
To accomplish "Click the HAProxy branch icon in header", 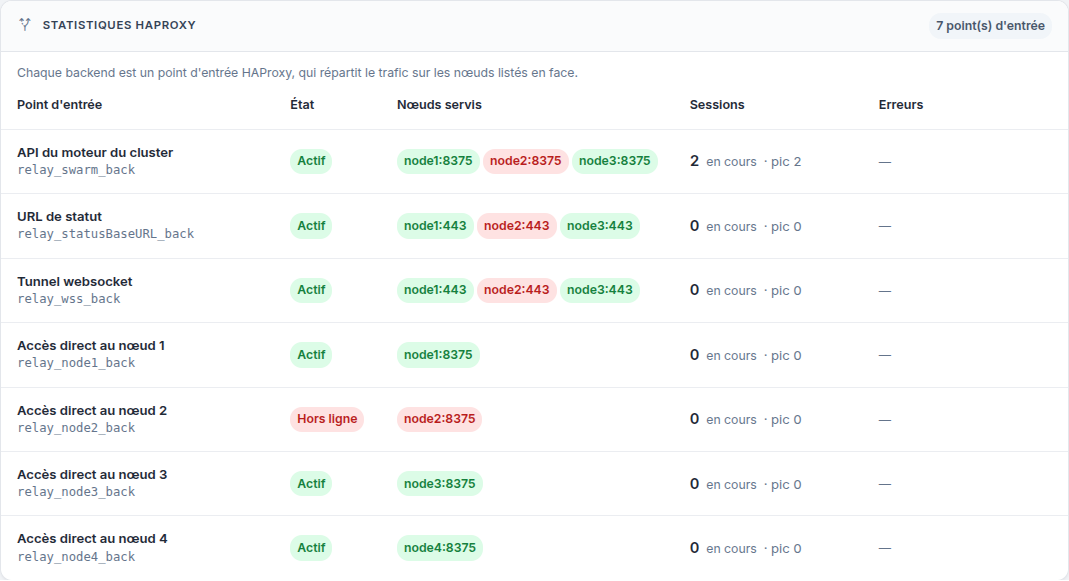I will point(25,25).
